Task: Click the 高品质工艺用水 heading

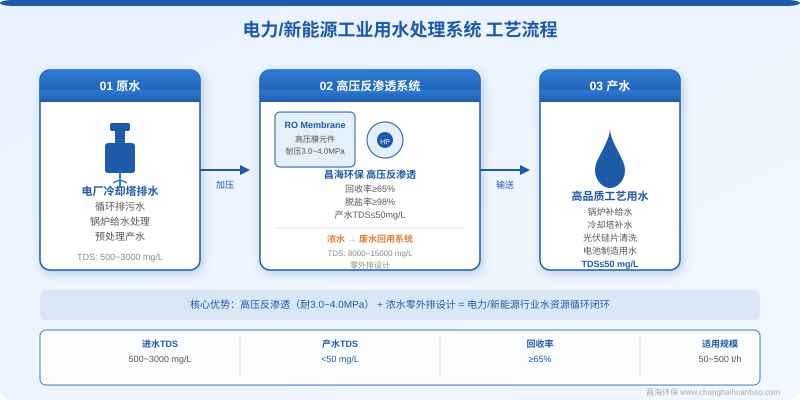Action: click(610, 196)
